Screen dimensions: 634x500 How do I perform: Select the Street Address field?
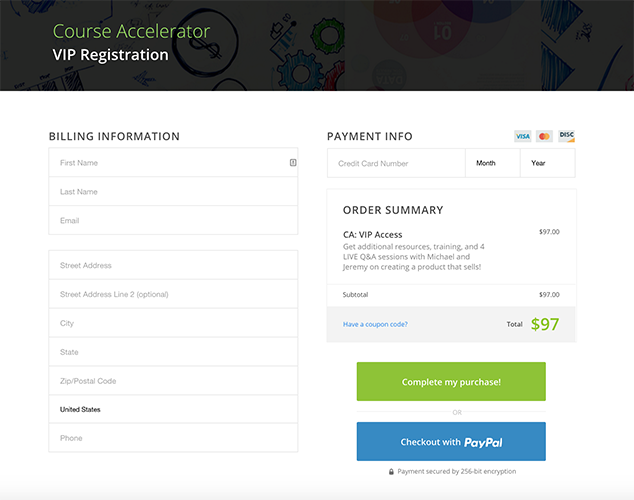point(173,265)
